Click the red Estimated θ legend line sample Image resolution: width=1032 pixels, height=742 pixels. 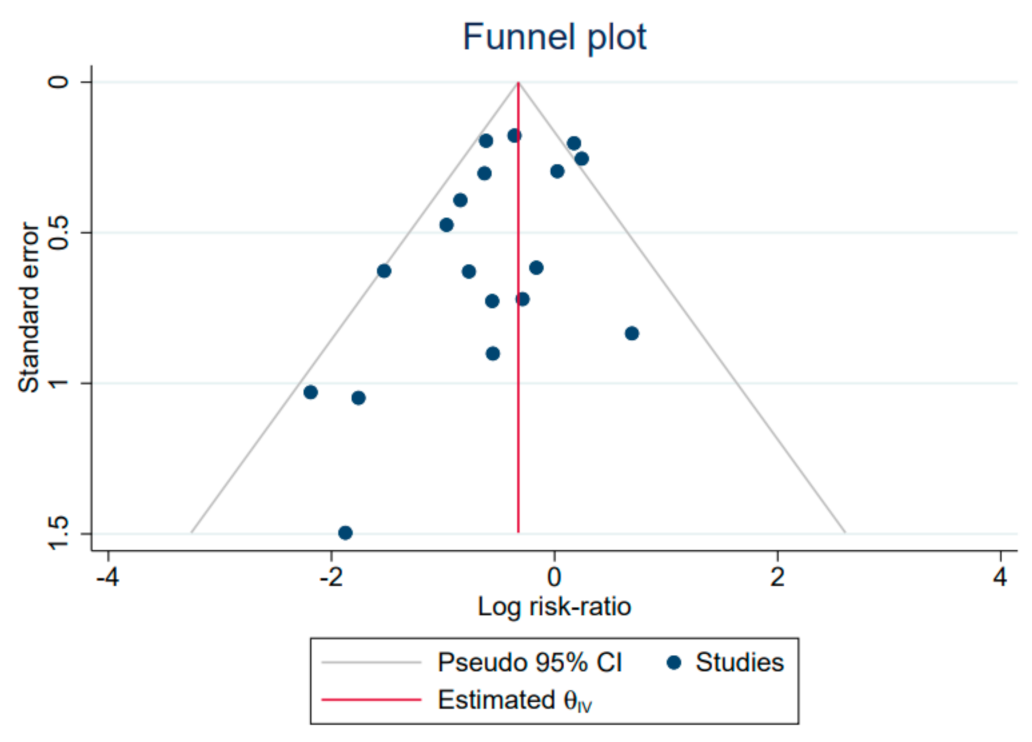371,700
